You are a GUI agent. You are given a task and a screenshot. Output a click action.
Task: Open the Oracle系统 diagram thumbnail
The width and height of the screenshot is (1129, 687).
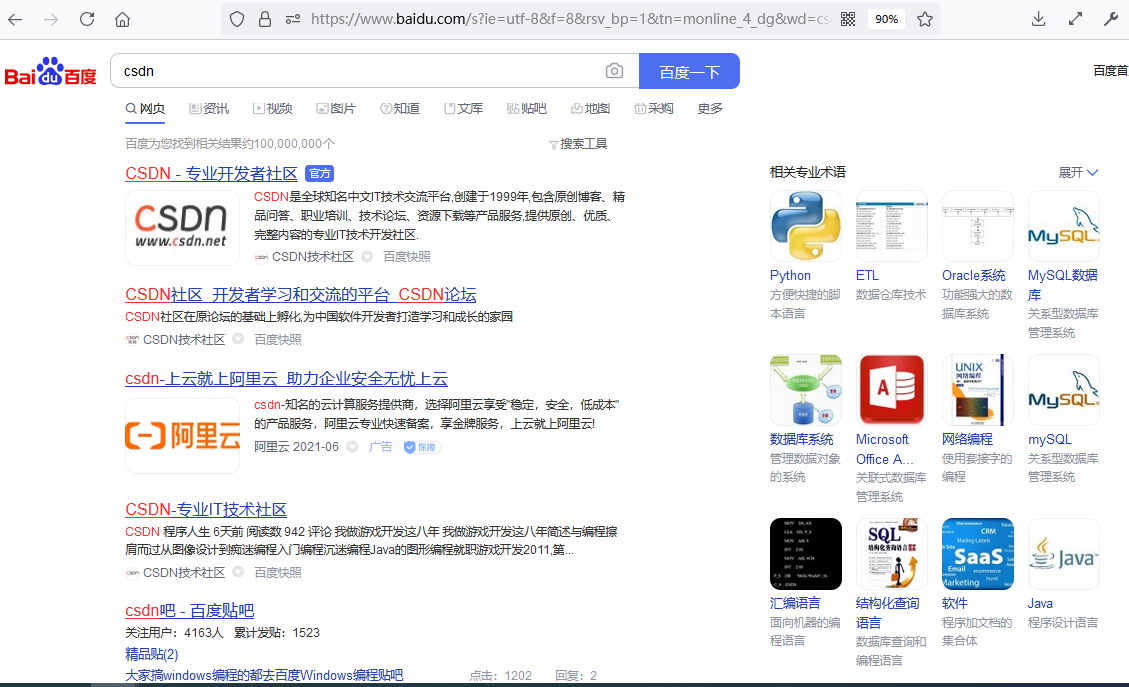pos(978,226)
